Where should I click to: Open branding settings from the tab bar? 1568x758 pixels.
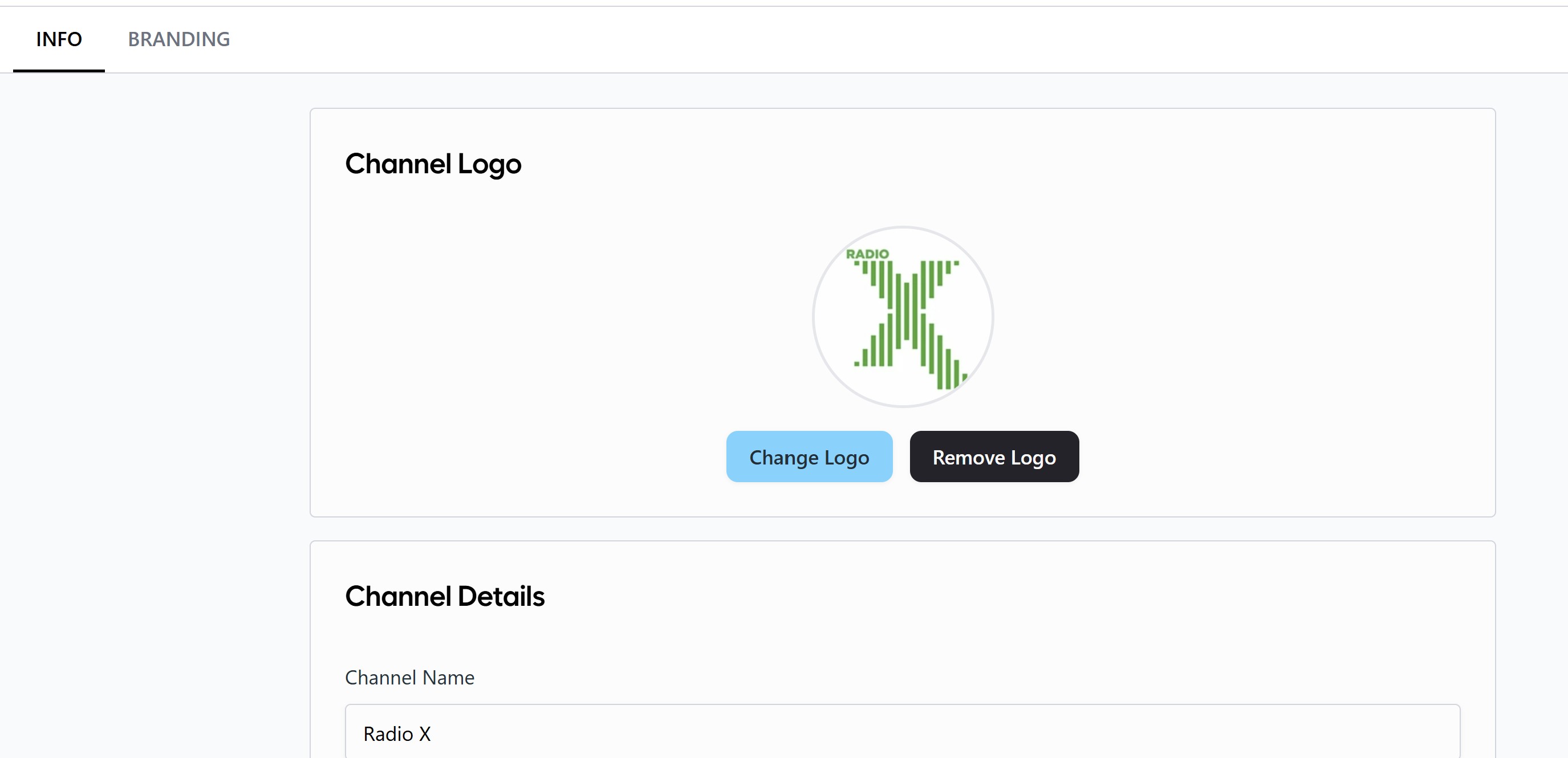point(178,39)
